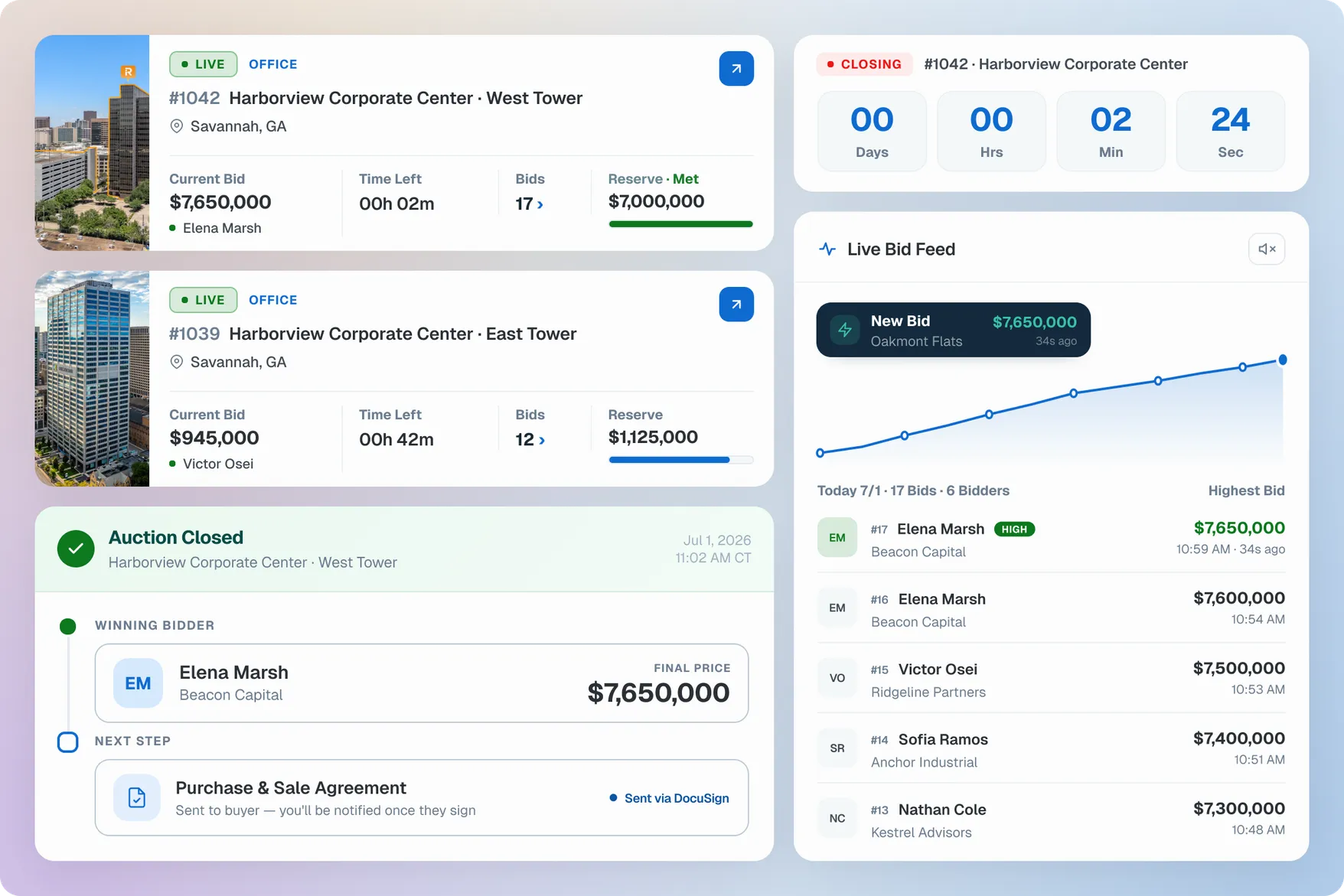Expand the 17 bids chevron for West Tower
The width and height of the screenshot is (1344, 896).
coord(540,204)
